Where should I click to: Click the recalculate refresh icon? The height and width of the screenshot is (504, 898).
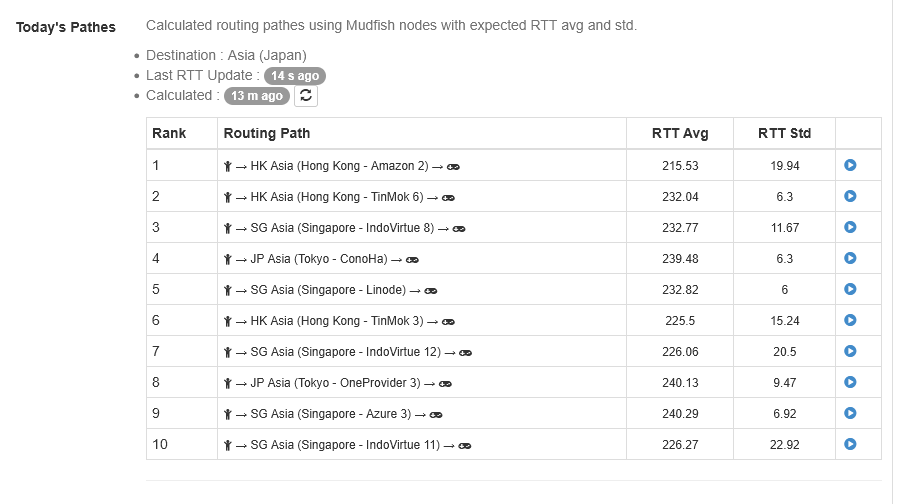point(306,96)
